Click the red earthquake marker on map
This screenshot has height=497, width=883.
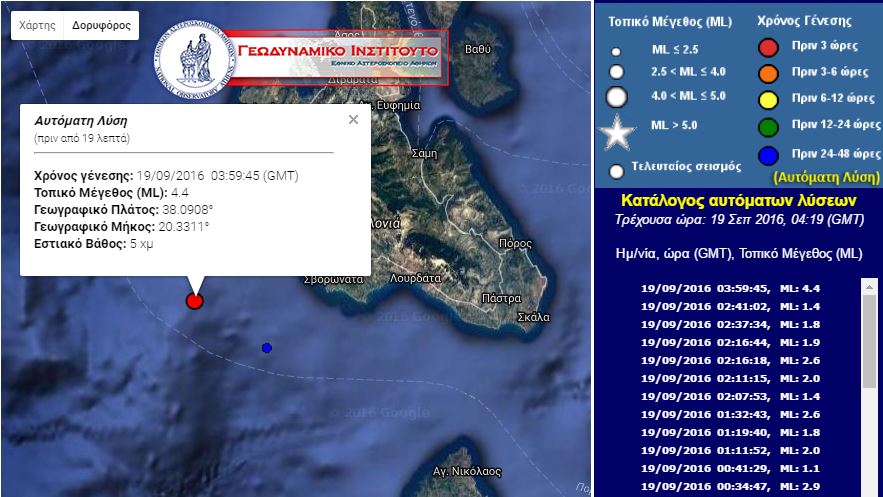[195, 301]
